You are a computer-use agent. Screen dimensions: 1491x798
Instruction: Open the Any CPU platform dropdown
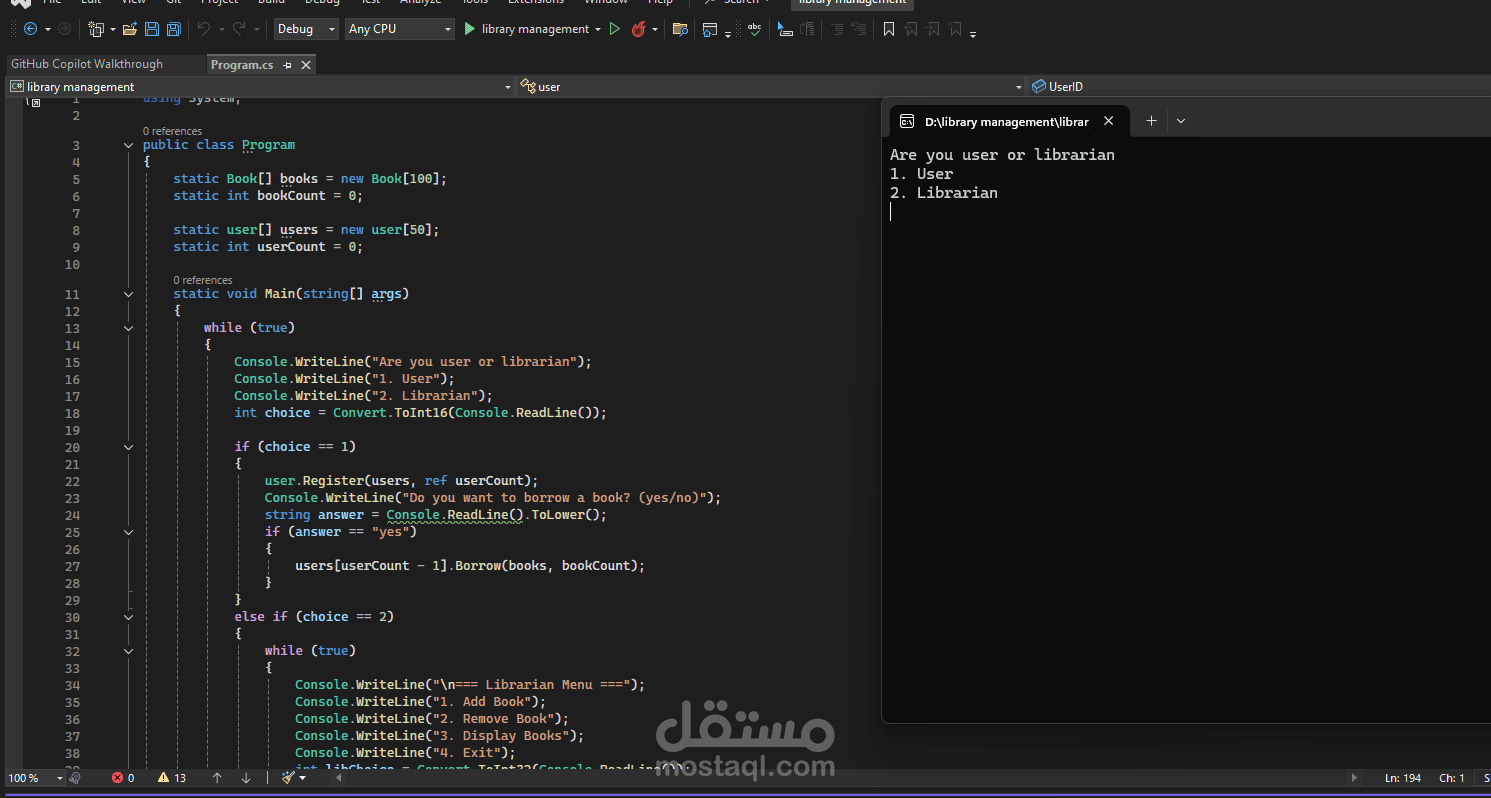click(400, 29)
